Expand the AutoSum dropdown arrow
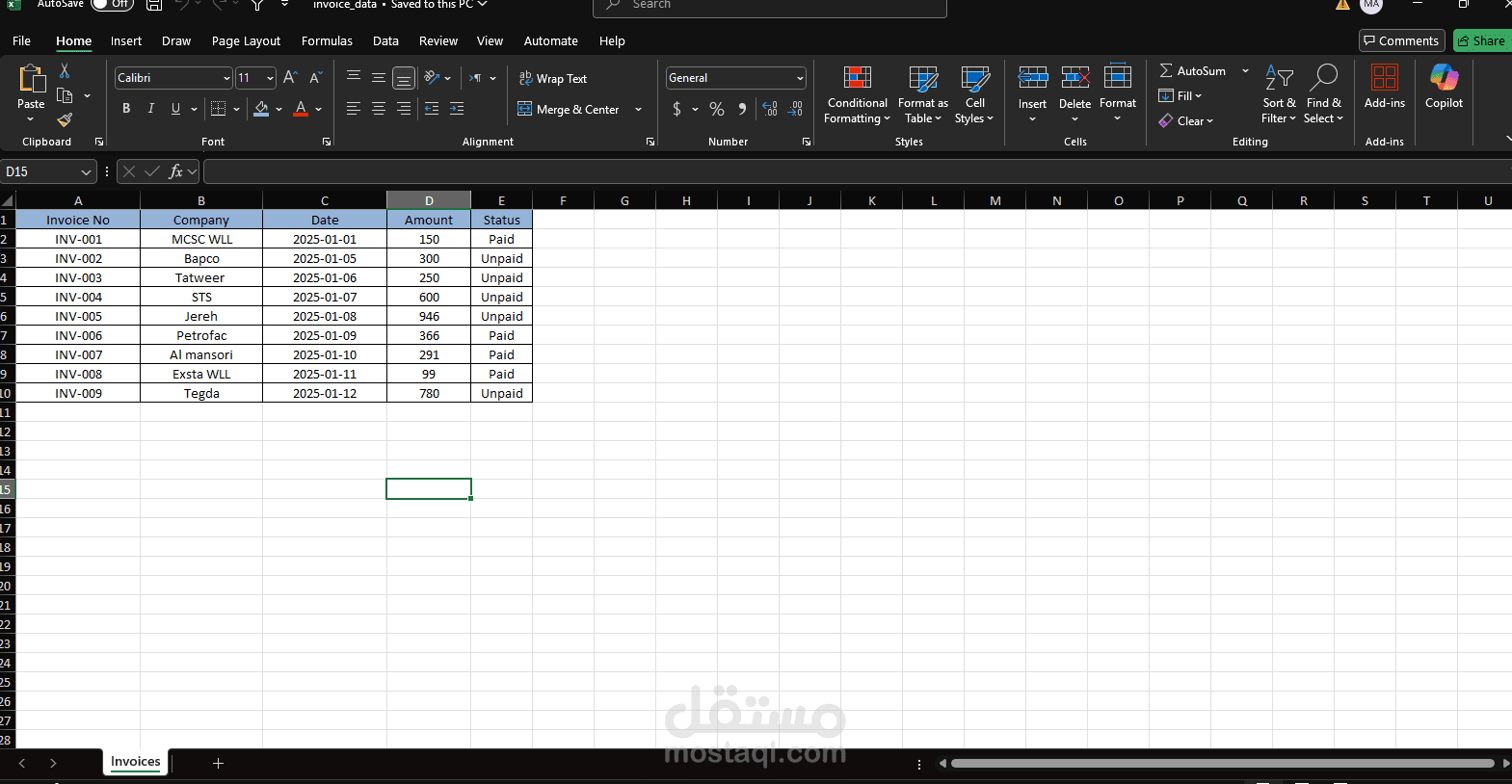Viewport: 1512px width, 784px height. 1245,71
